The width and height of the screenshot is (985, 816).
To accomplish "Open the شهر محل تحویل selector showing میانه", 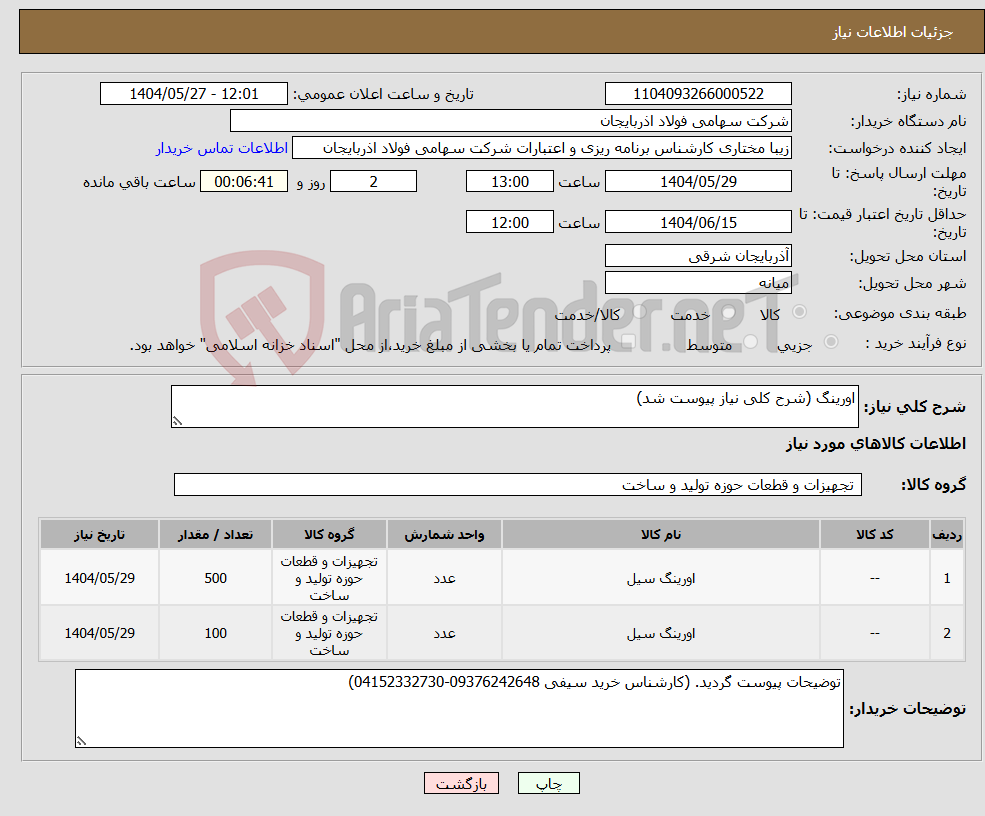I will coord(697,282).
